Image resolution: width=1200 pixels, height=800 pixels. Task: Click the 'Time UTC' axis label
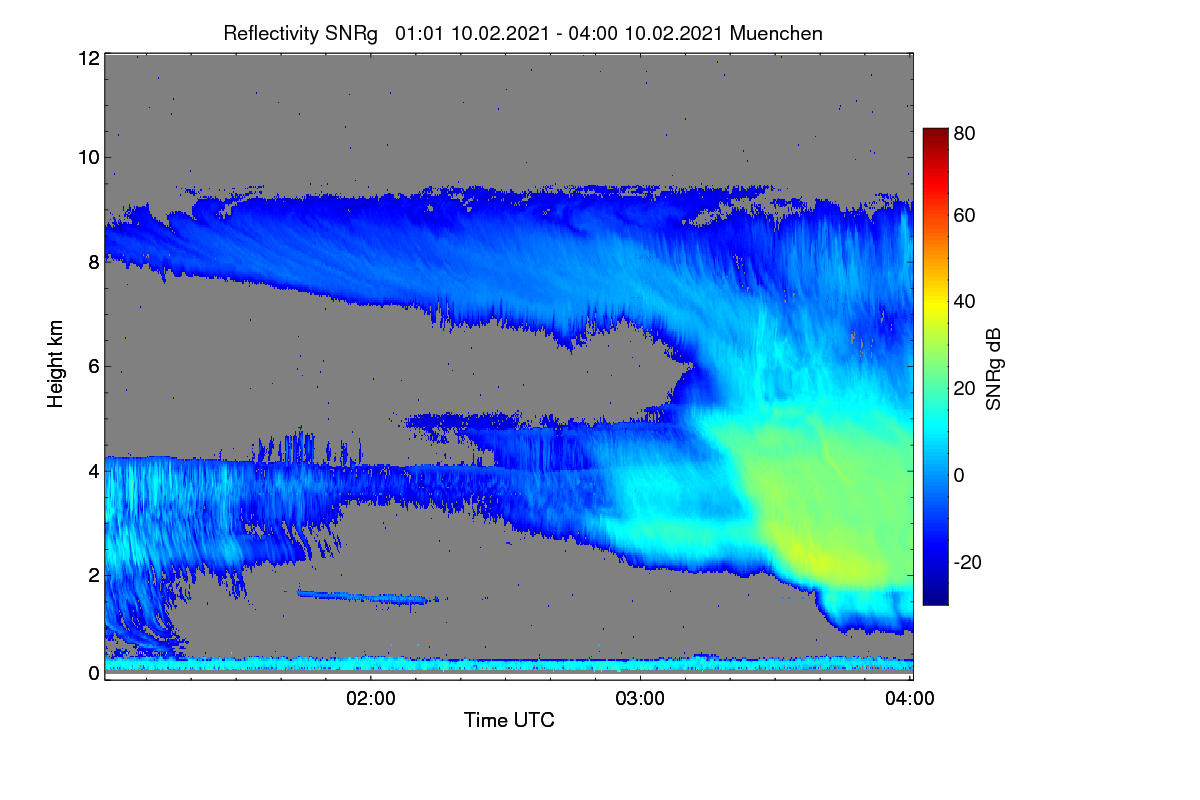509,720
